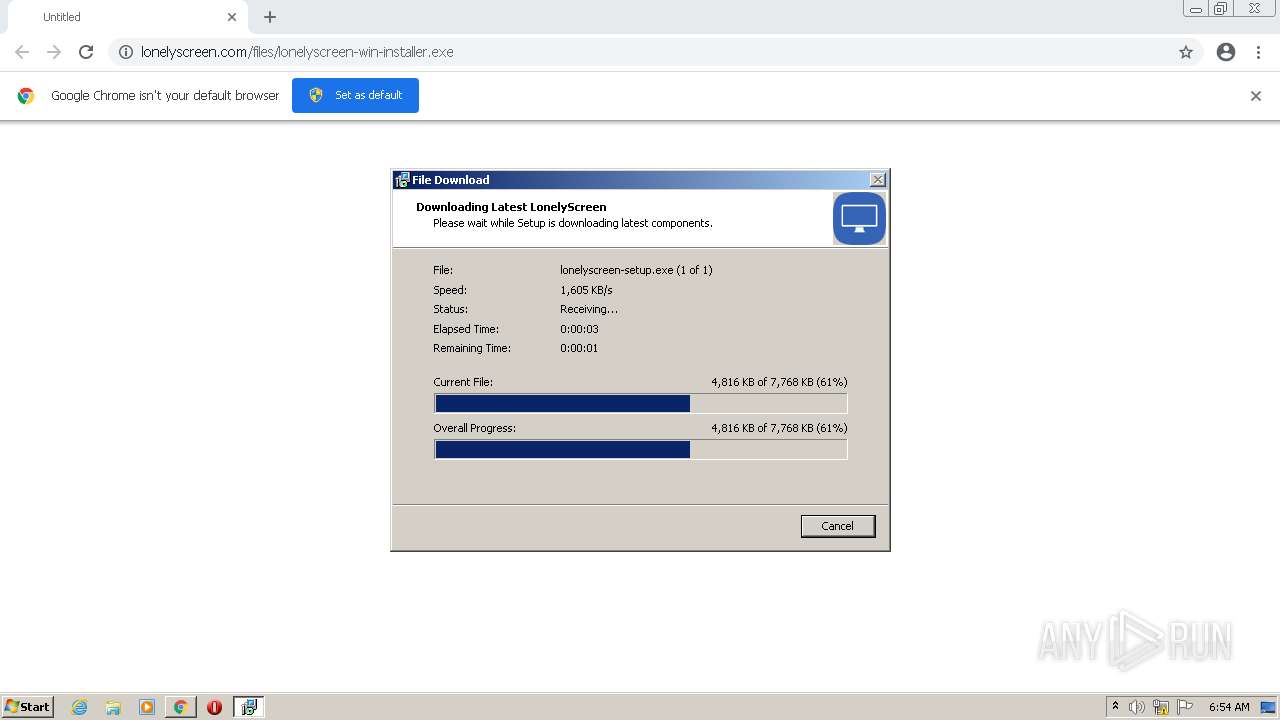Click the 6:54 AM system clock

(1229, 707)
